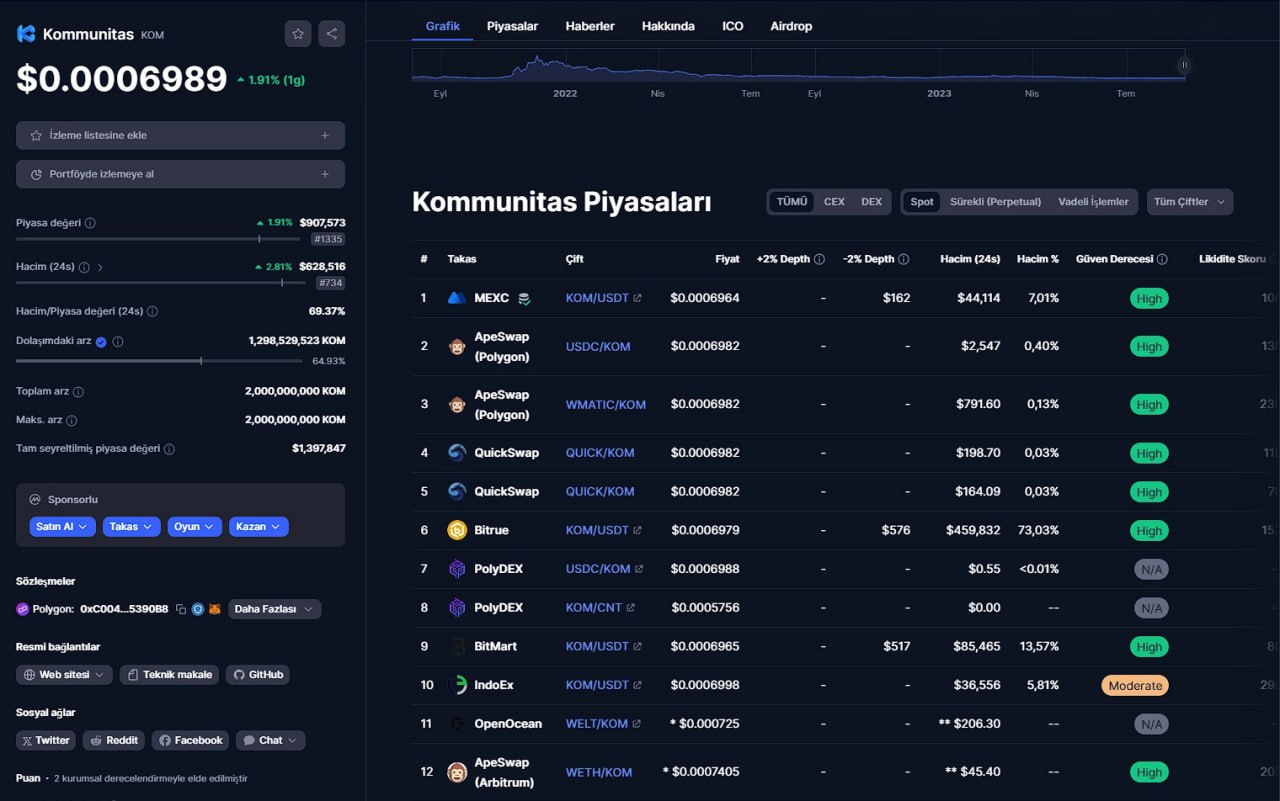Image resolution: width=1280 pixels, height=801 pixels.
Task: Click the MEXC exchange logo
Action: [457, 298]
